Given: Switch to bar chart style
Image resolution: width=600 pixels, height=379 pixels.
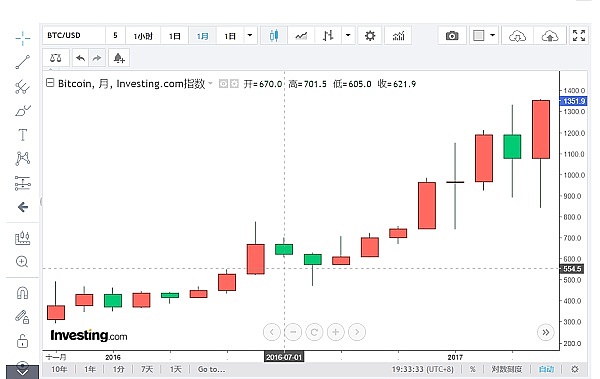Looking at the screenshot, I should pyautogui.click(x=328, y=36).
